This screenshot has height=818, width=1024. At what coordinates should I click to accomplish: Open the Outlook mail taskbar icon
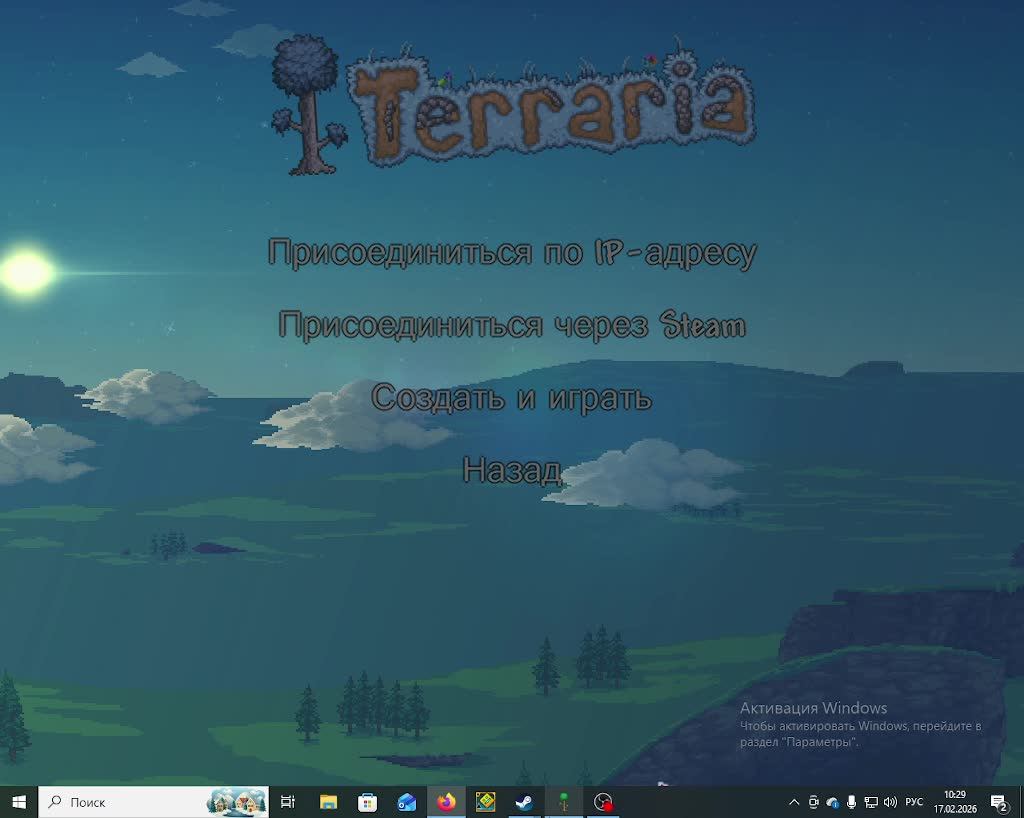click(406, 802)
